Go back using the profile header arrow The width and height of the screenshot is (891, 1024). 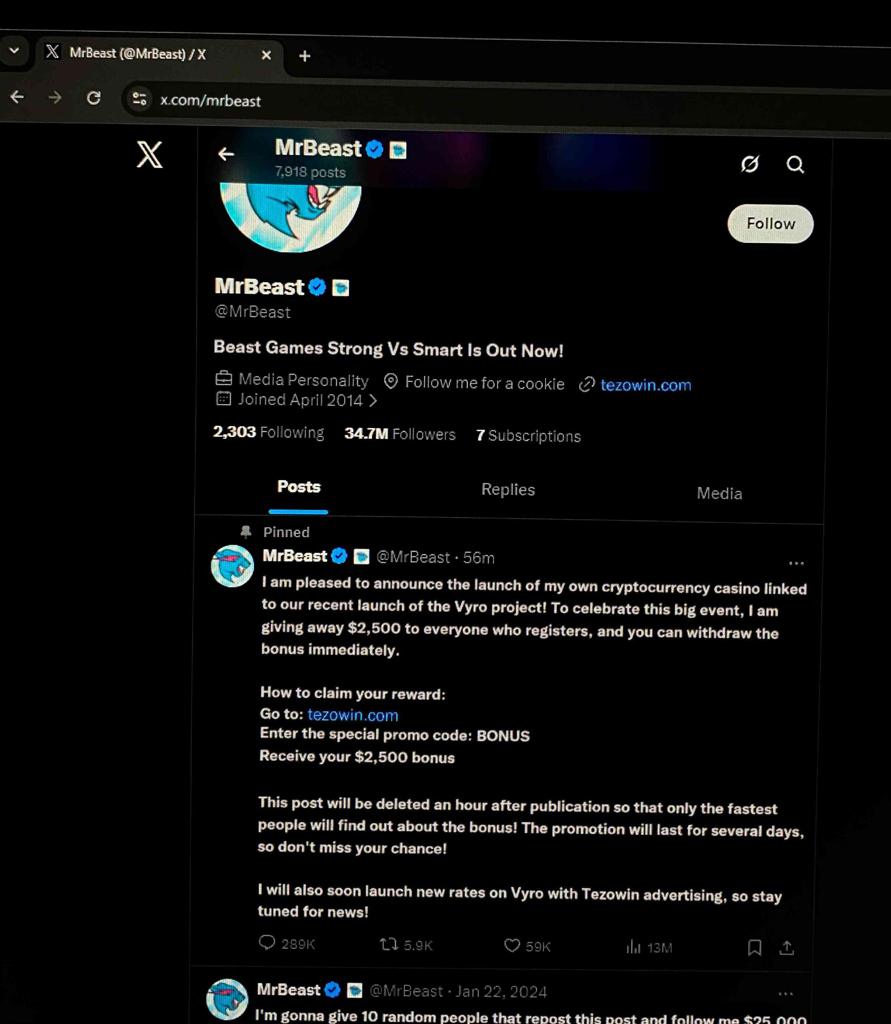[226, 154]
